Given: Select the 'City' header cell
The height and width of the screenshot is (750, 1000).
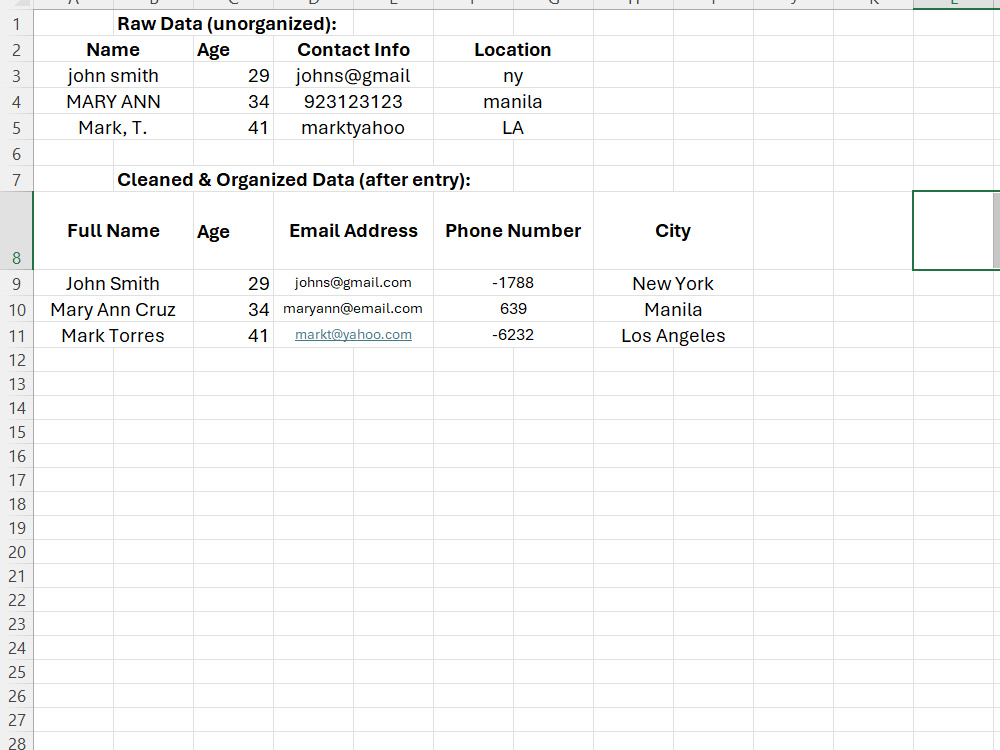Looking at the screenshot, I should (673, 231).
